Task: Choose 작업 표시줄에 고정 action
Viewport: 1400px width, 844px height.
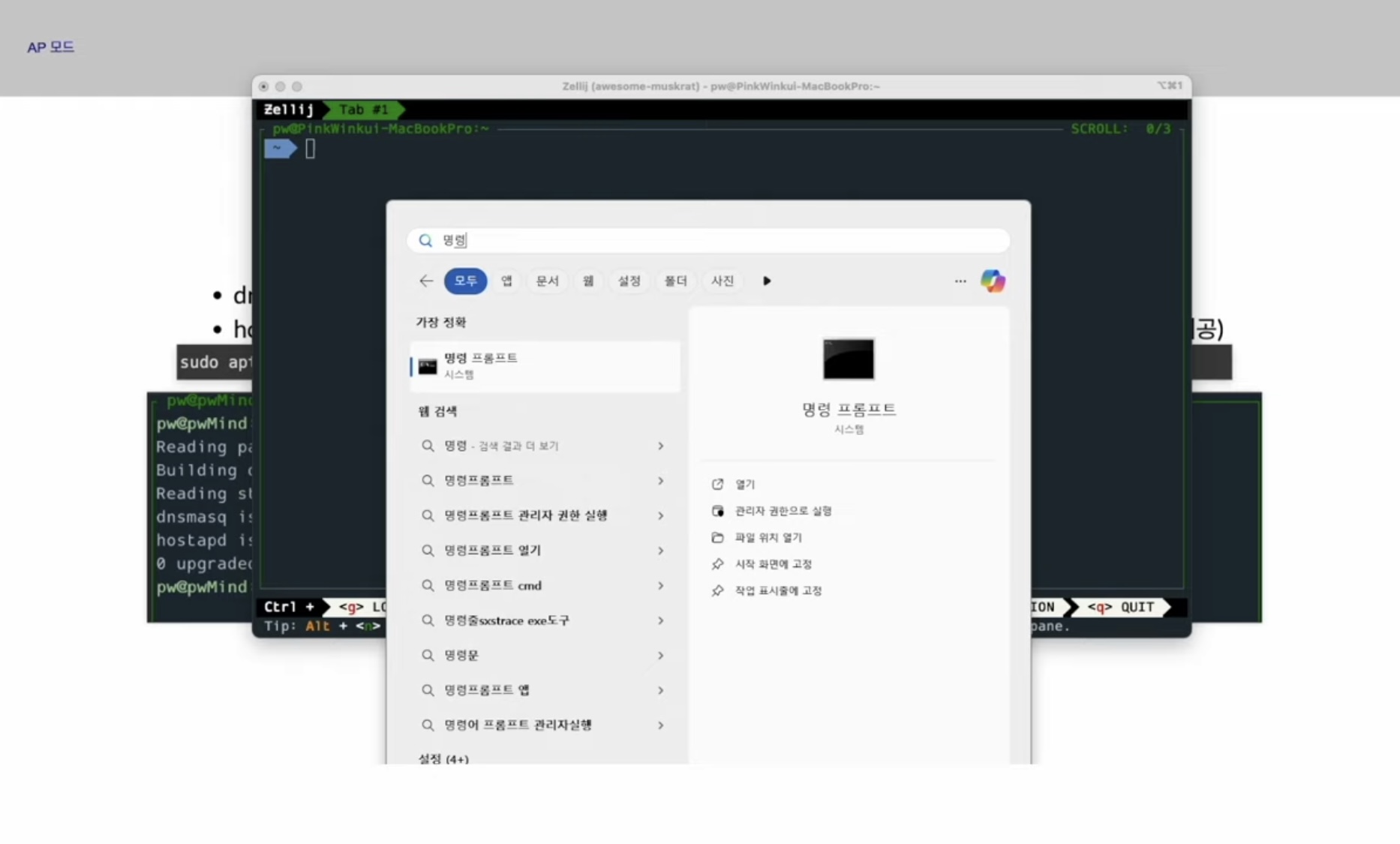Action: [x=779, y=590]
